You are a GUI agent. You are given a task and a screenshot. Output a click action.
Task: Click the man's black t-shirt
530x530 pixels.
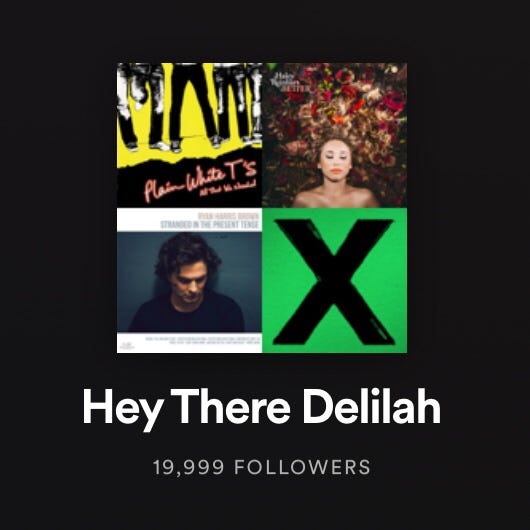tap(187, 314)
